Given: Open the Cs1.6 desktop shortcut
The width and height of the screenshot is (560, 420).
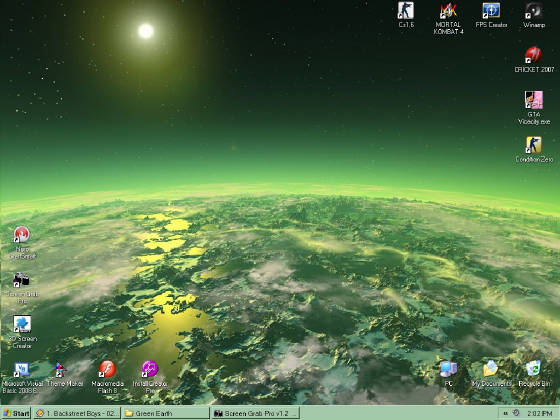Looking at the screenshot, I should [x=406, y=11].
